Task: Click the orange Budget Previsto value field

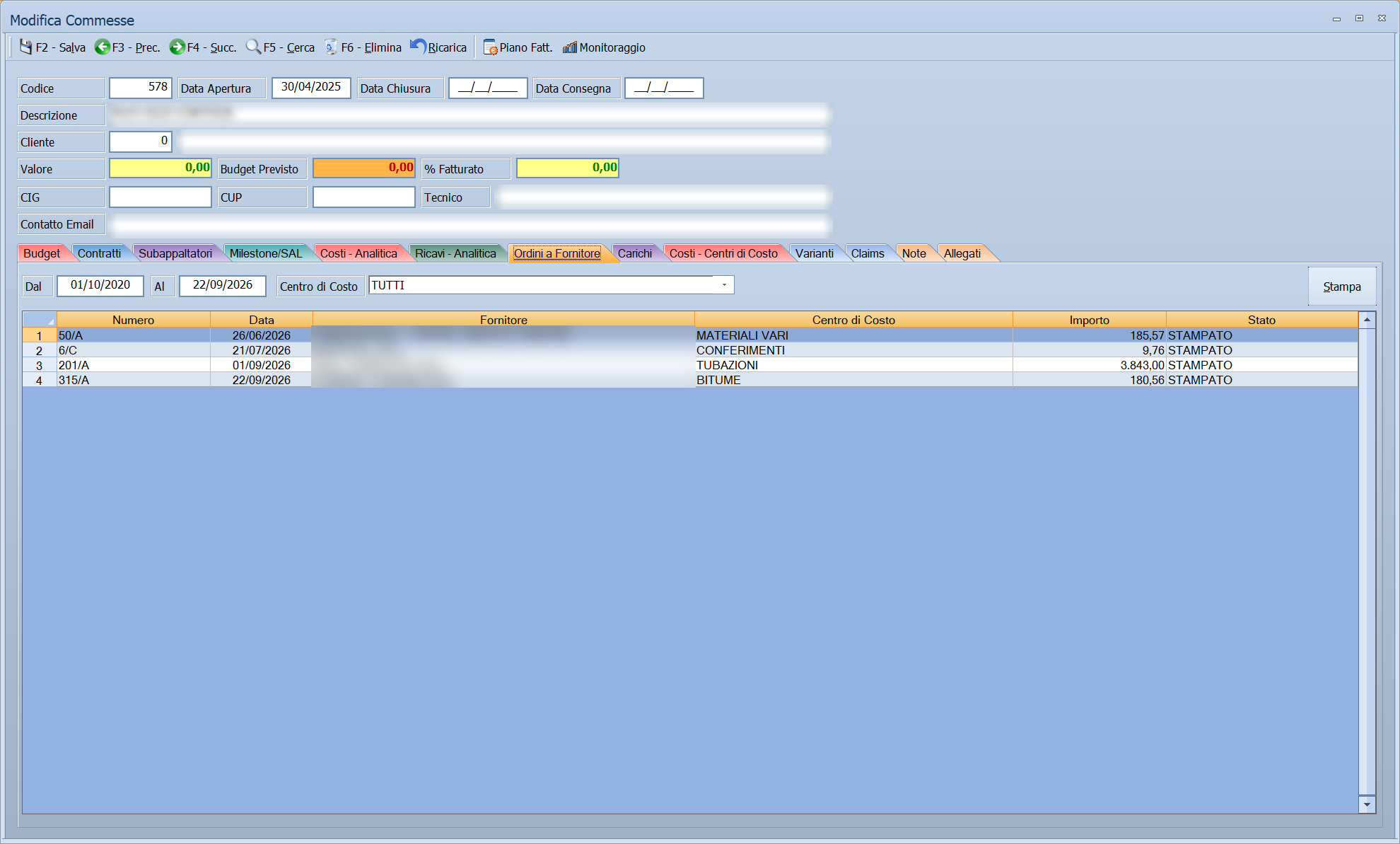Action: coord(364,168)
